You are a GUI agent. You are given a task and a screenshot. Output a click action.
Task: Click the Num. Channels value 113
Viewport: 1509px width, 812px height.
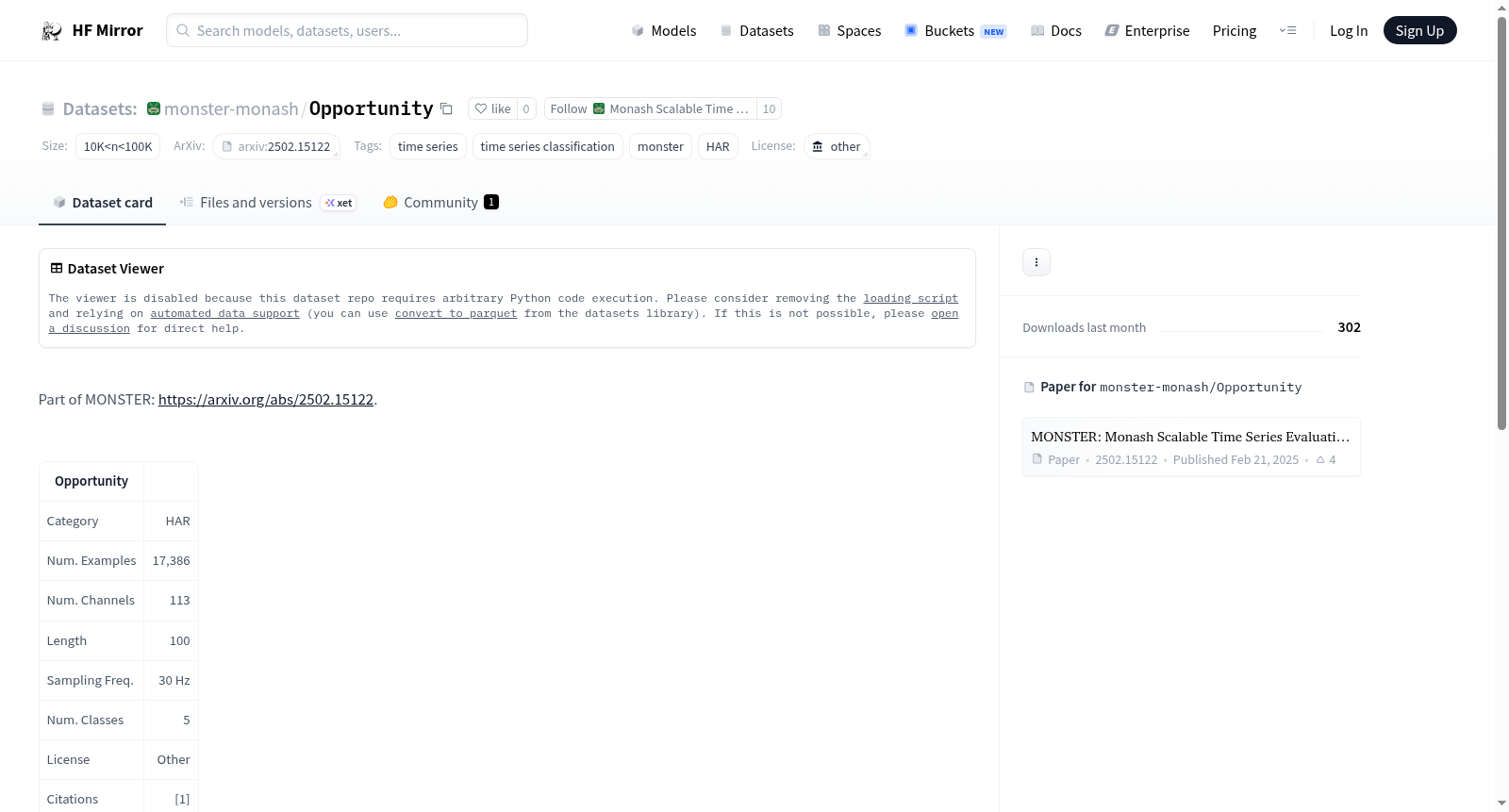click(179, 601)
